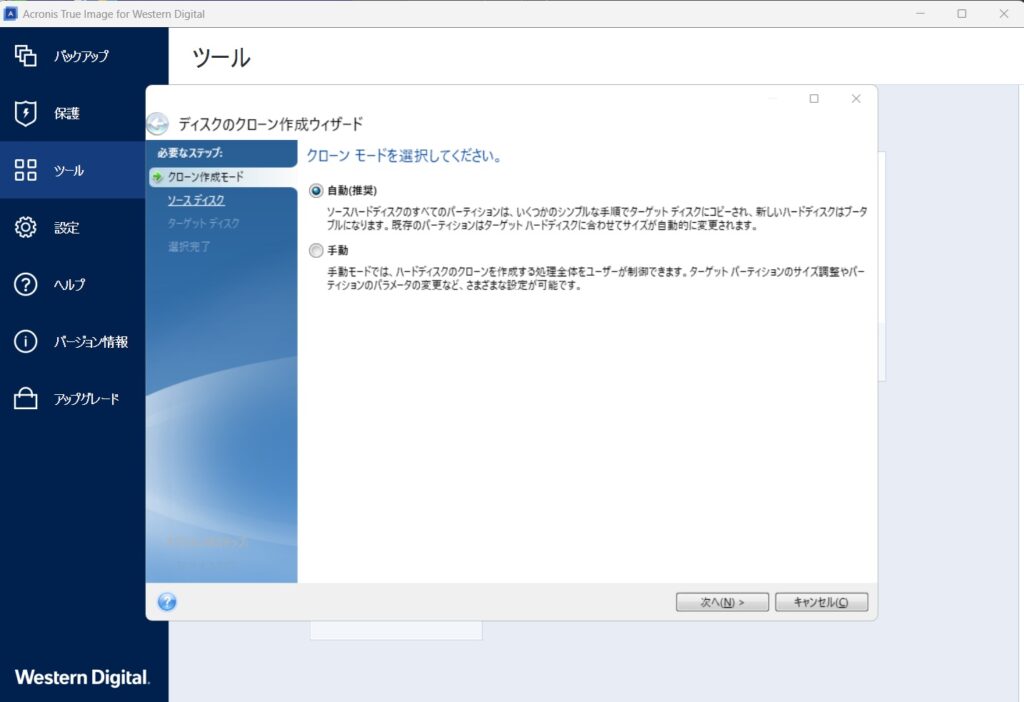Image resolution: width=1024 pixels, height=702 pixels.
Task: Maximize the clone wizard dialog
Action: (x=814, y=98)
